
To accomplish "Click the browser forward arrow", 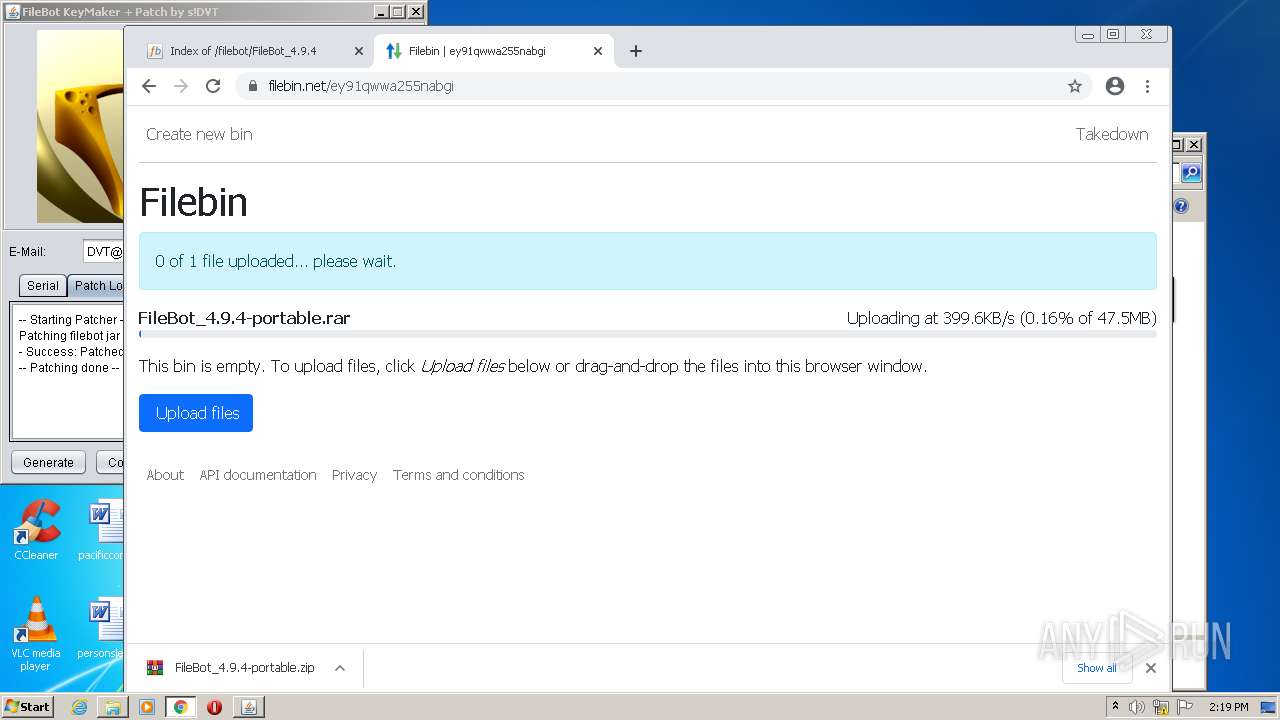I will coord(181,86).
